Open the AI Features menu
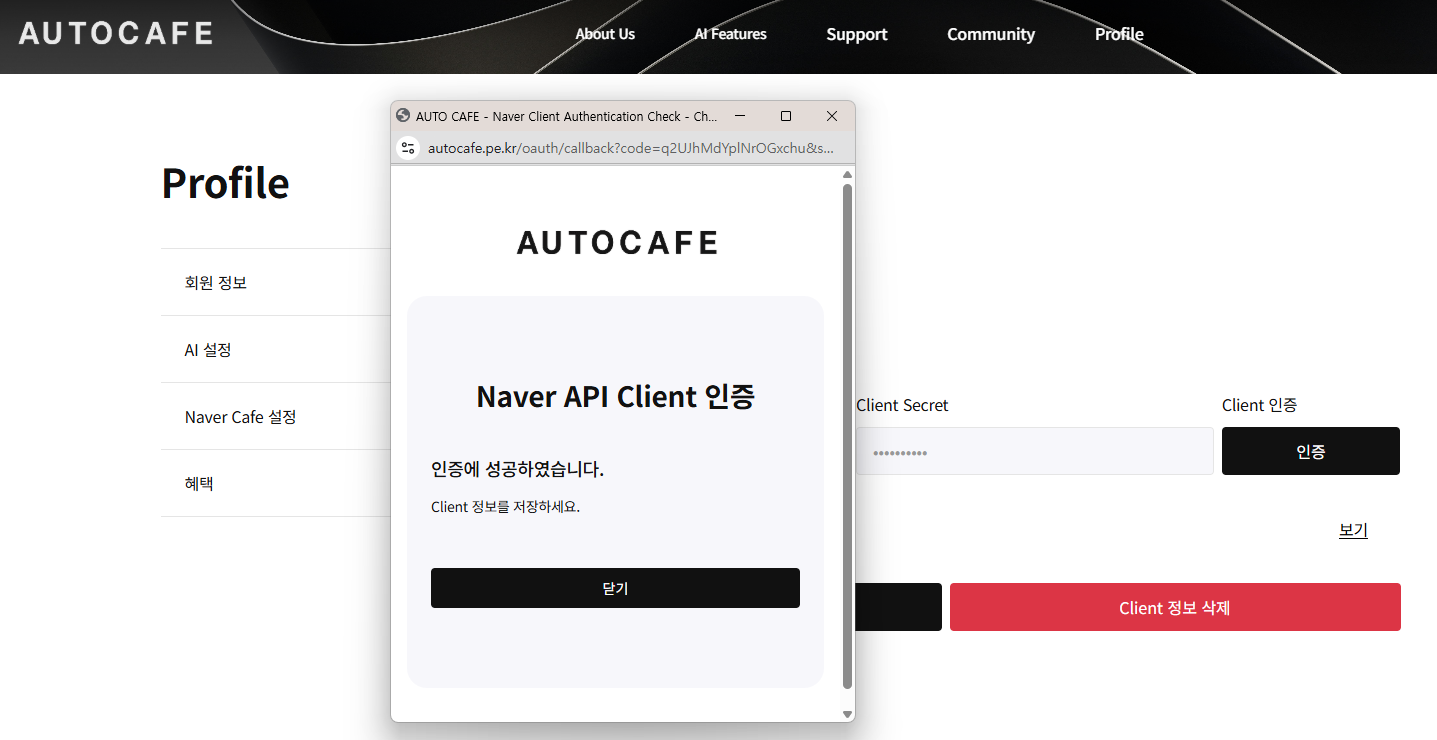Screen dimensions: 1437x740 pyautogui.click(x=730, y=34)
